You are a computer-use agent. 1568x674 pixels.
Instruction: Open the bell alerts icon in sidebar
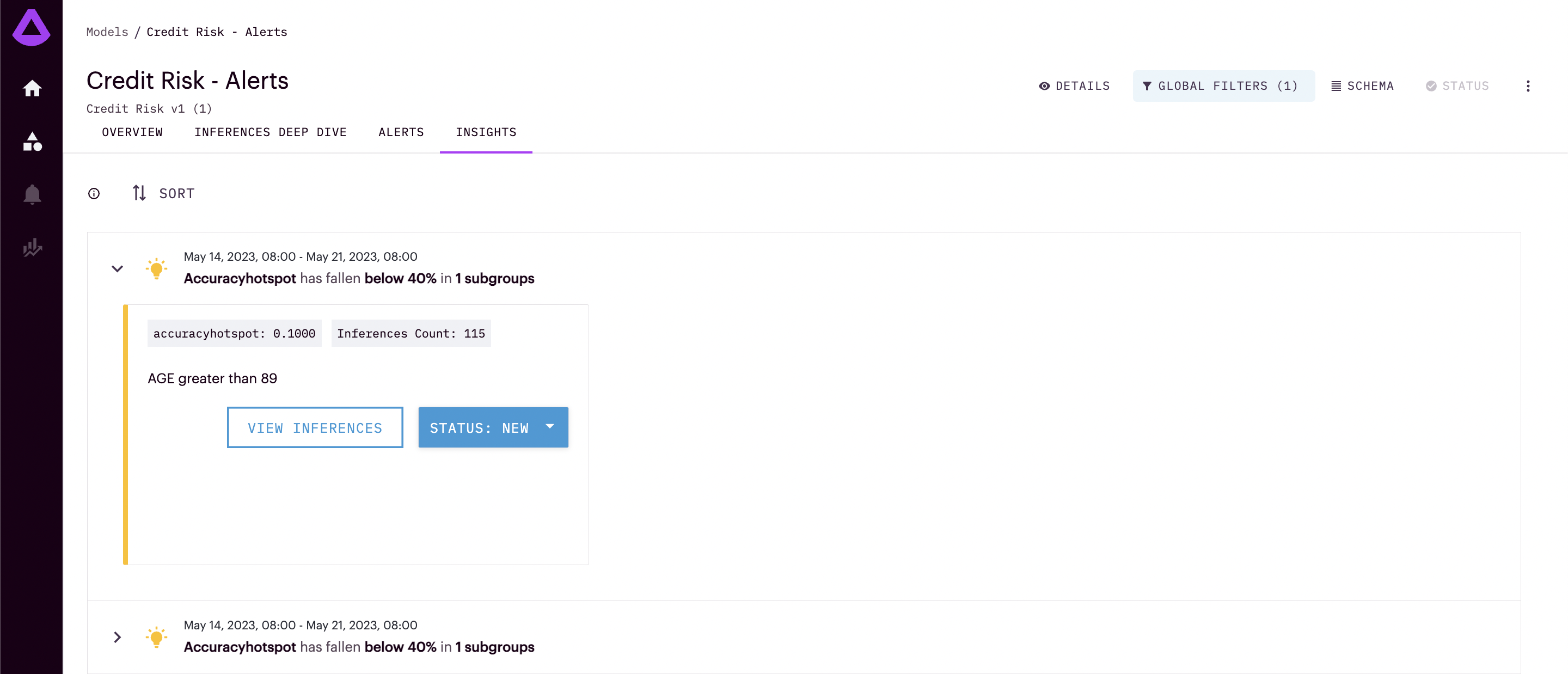(x=32, y=195)
